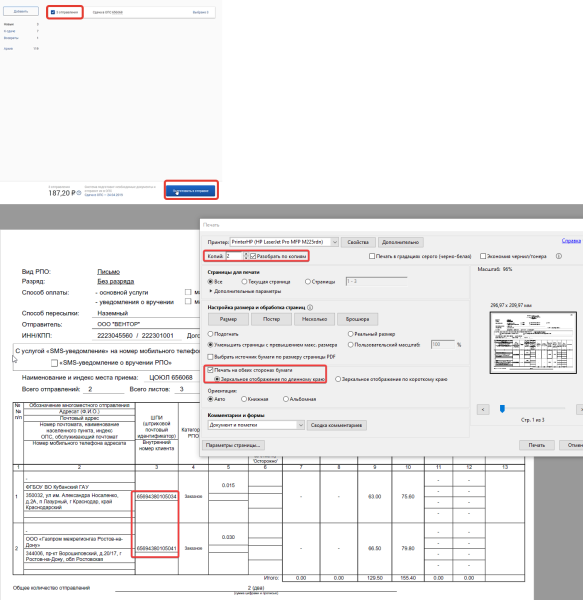Enable grayscale printing checkbox
Image resolution: width=583 pixels, height=600 pixels.
[372, 256]
